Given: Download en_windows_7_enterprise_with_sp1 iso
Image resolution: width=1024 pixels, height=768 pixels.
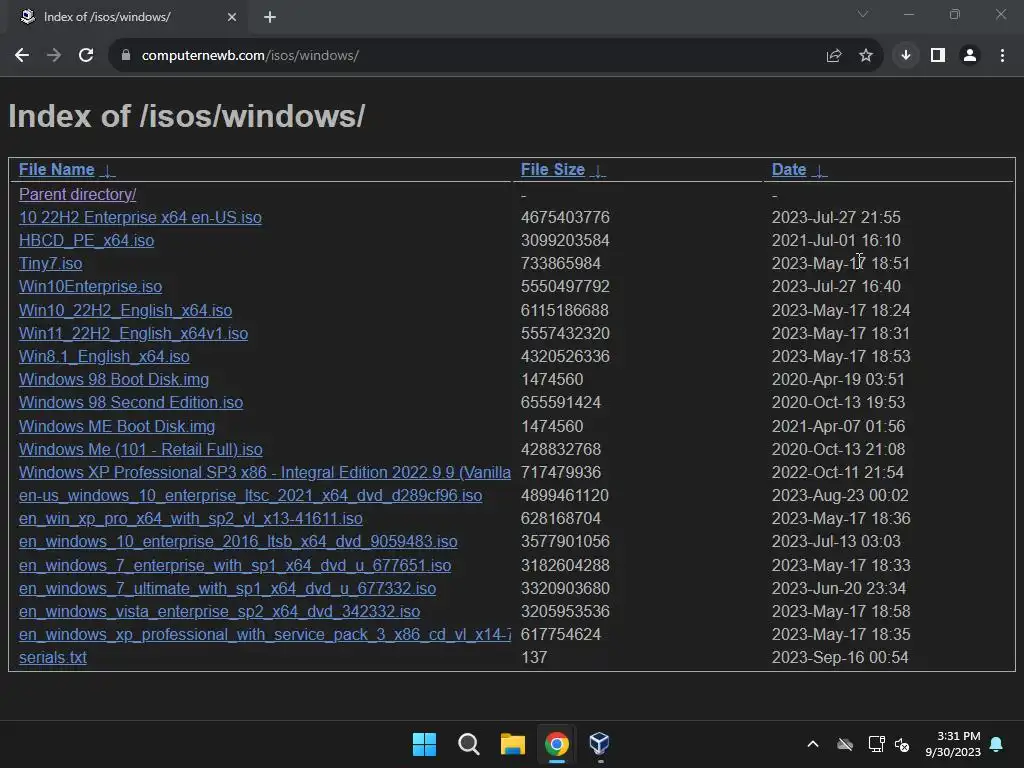Looking at the screenshot, I should [235, 566].
